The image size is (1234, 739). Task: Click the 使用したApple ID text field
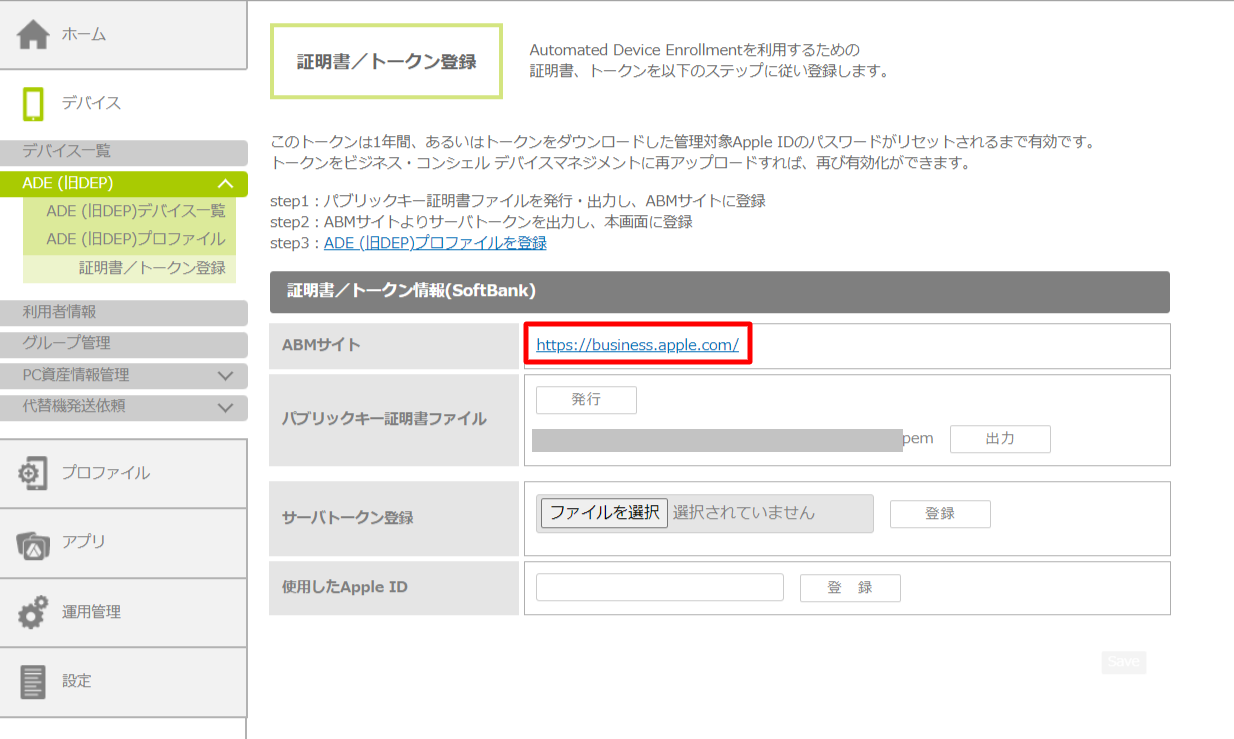pos(659,588)
